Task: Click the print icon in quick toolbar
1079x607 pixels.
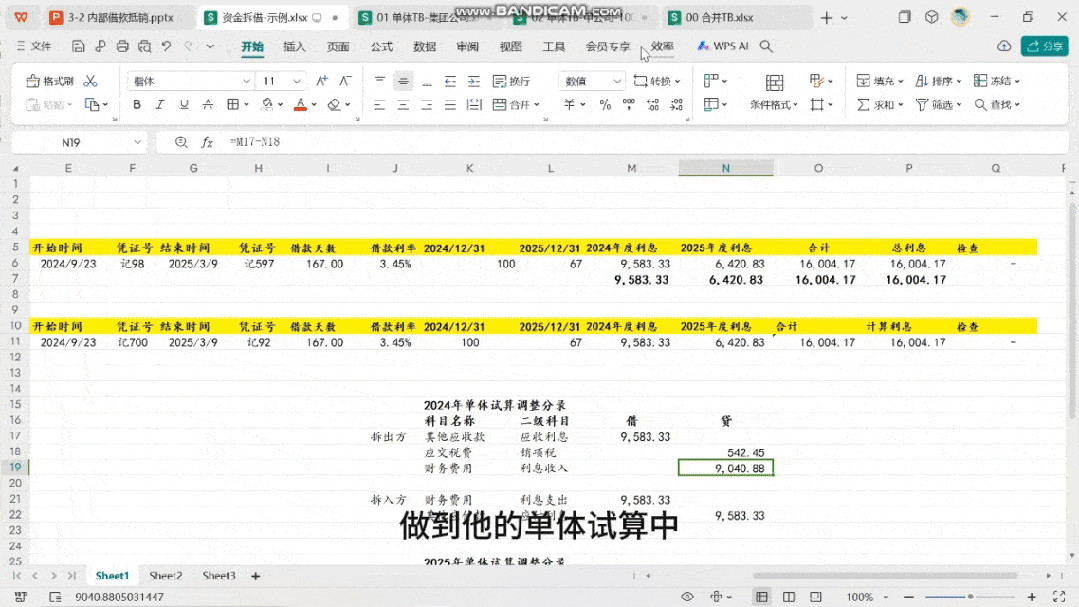Action: tap(122, 46)
